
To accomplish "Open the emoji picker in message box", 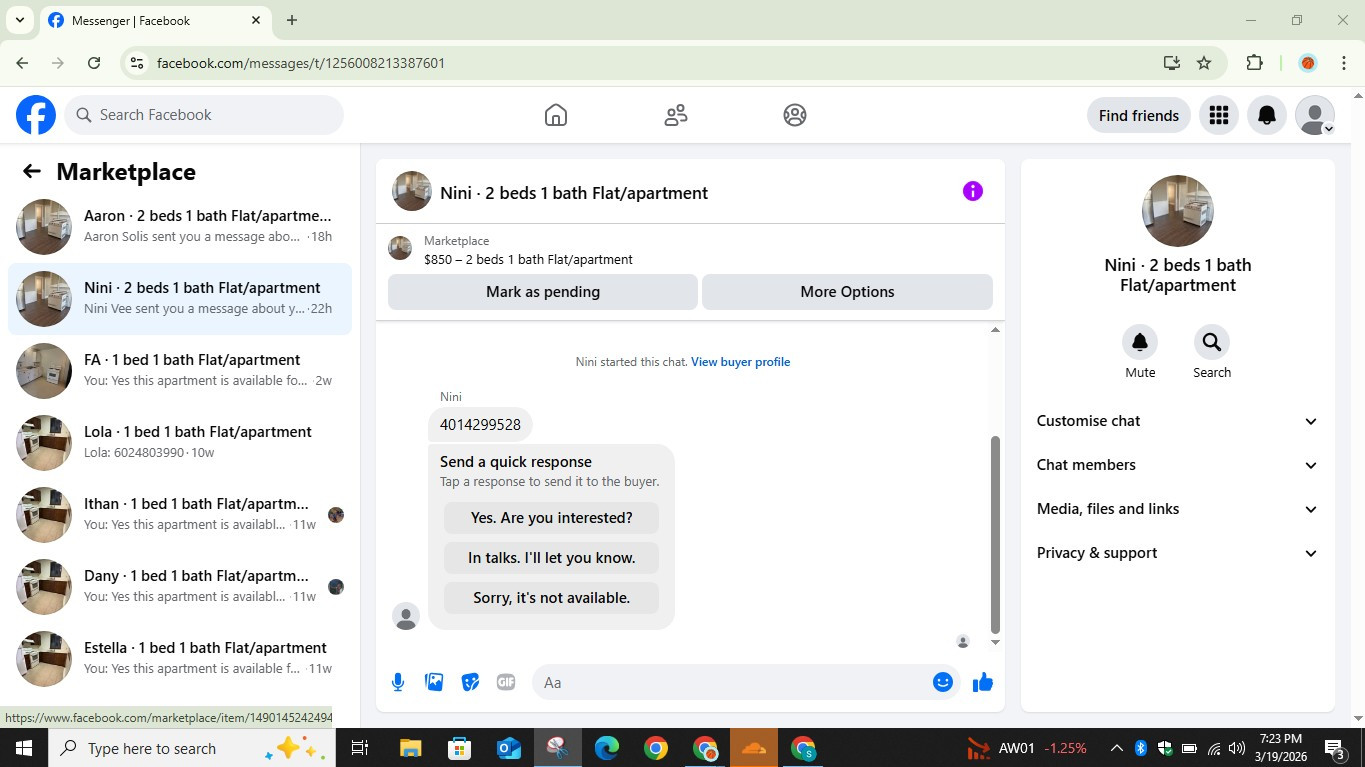I will [x=942, y=682].
